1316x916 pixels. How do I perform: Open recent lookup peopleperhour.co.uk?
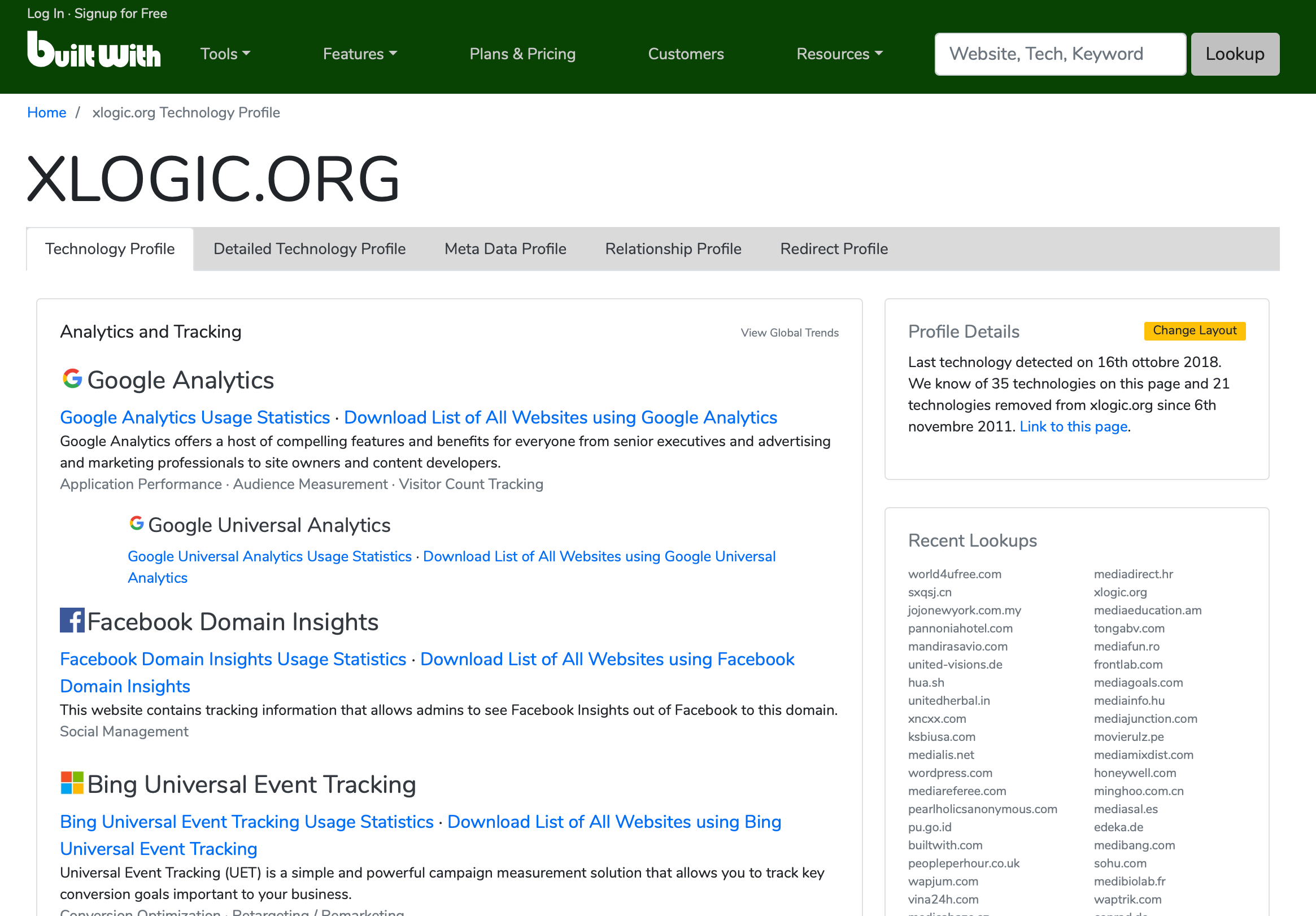tap(964, 863)
